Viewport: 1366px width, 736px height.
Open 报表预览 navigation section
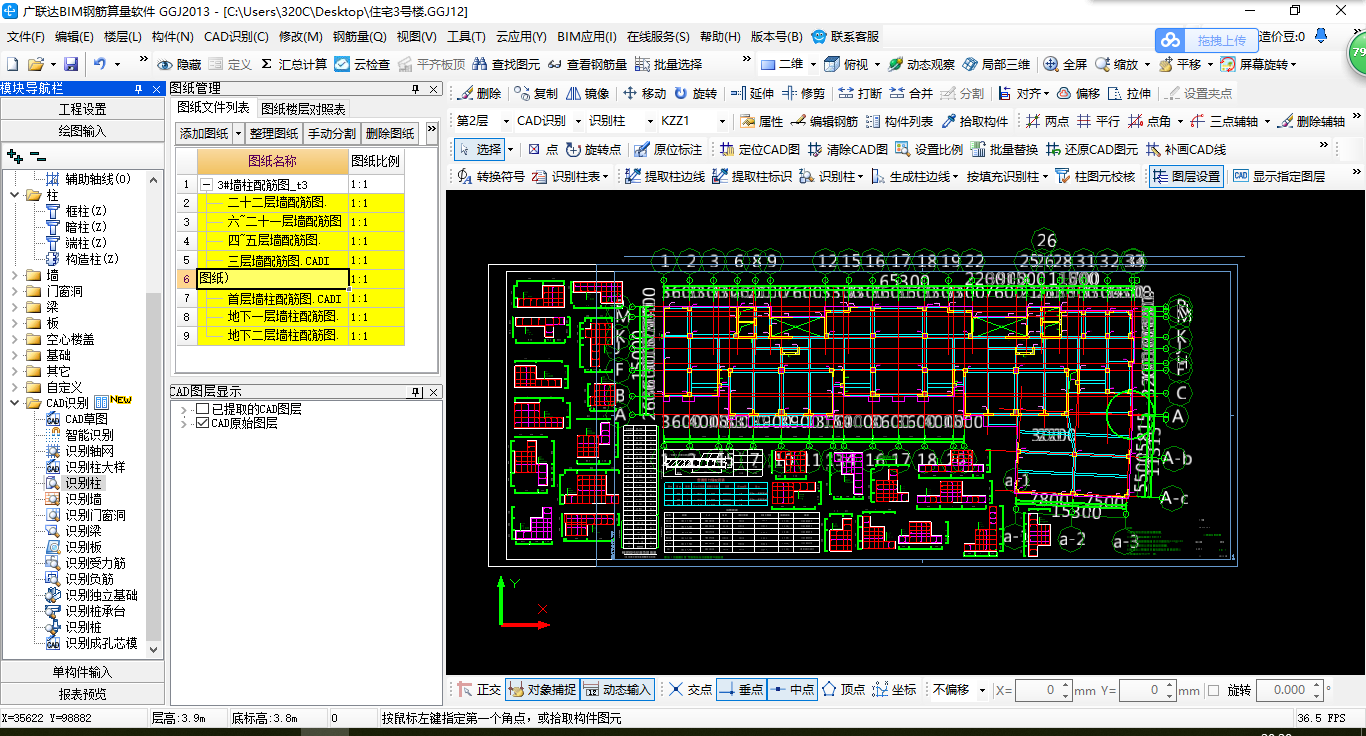82,693
